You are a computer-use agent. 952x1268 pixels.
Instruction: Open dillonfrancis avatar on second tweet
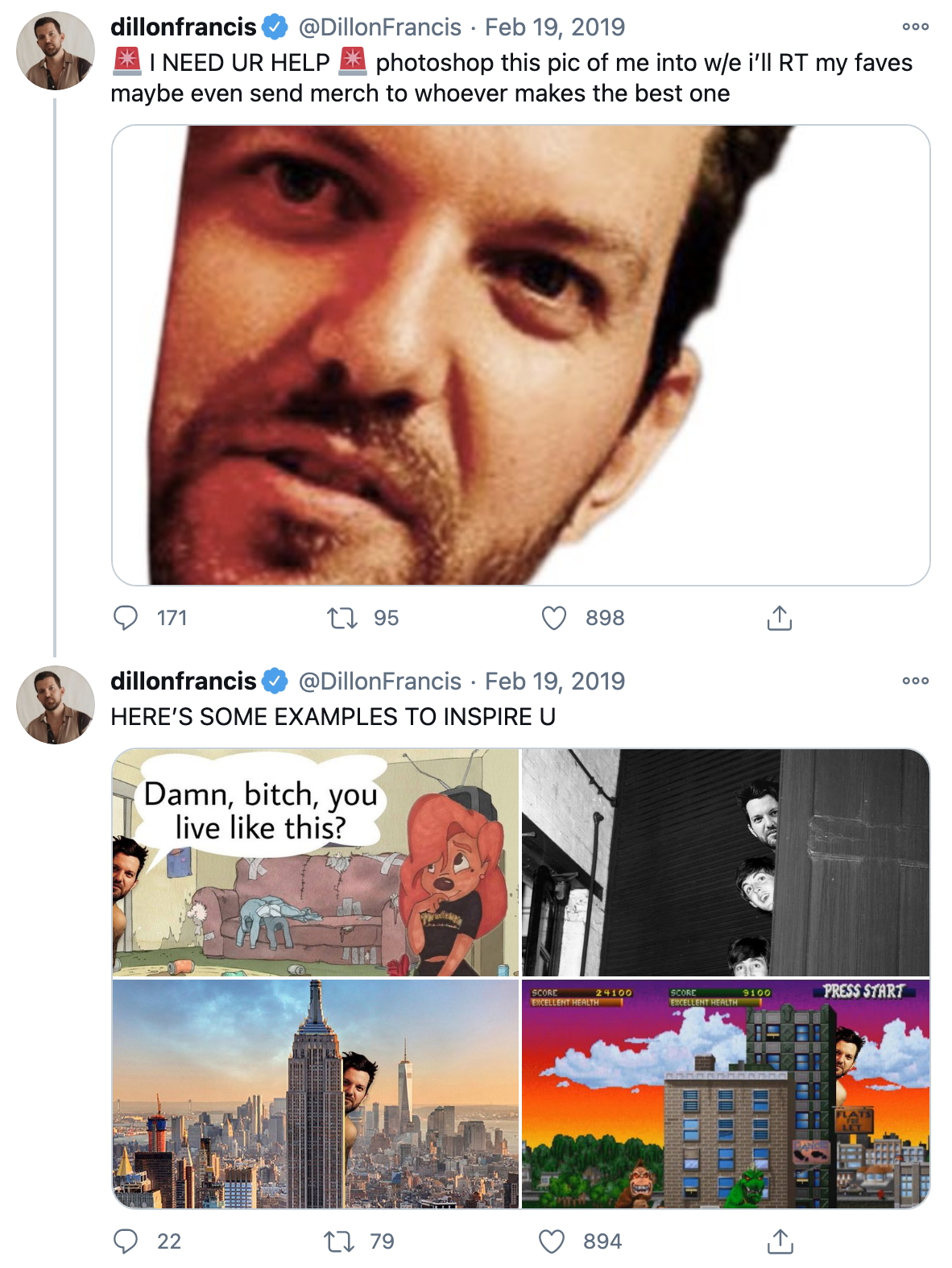point(55,705)
